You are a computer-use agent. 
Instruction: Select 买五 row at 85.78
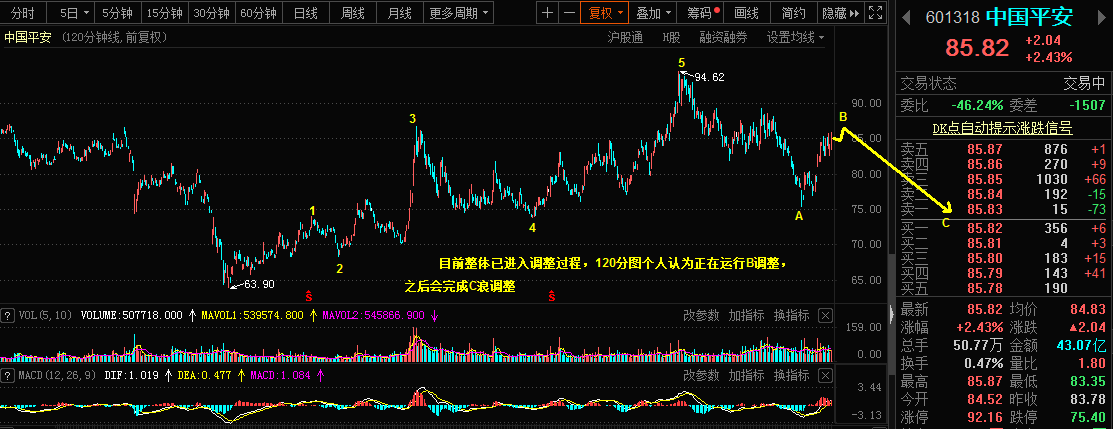pyautogui.click(x=1002, y=288)
